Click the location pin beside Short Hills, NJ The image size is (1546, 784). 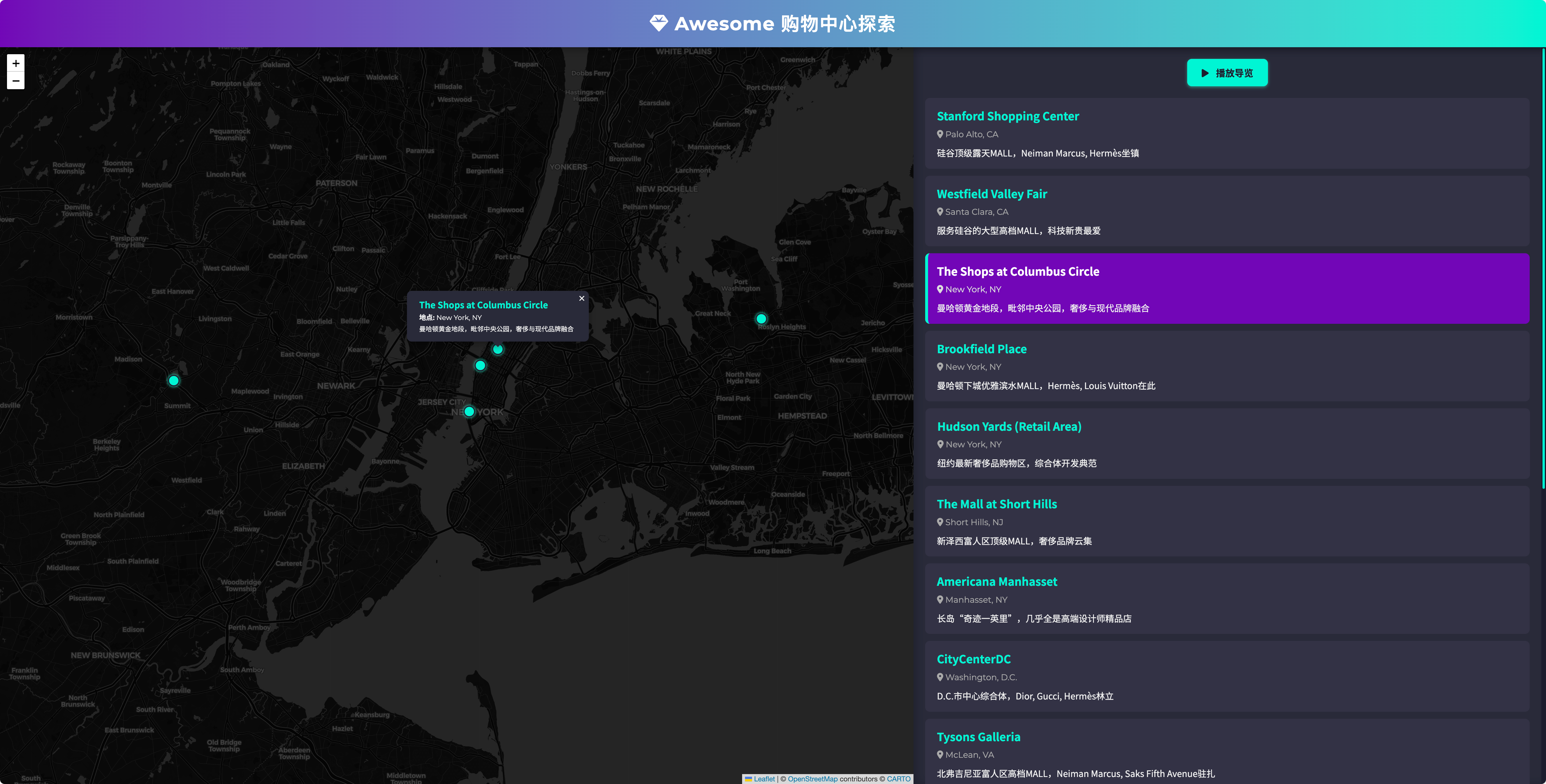coord(940,522)
